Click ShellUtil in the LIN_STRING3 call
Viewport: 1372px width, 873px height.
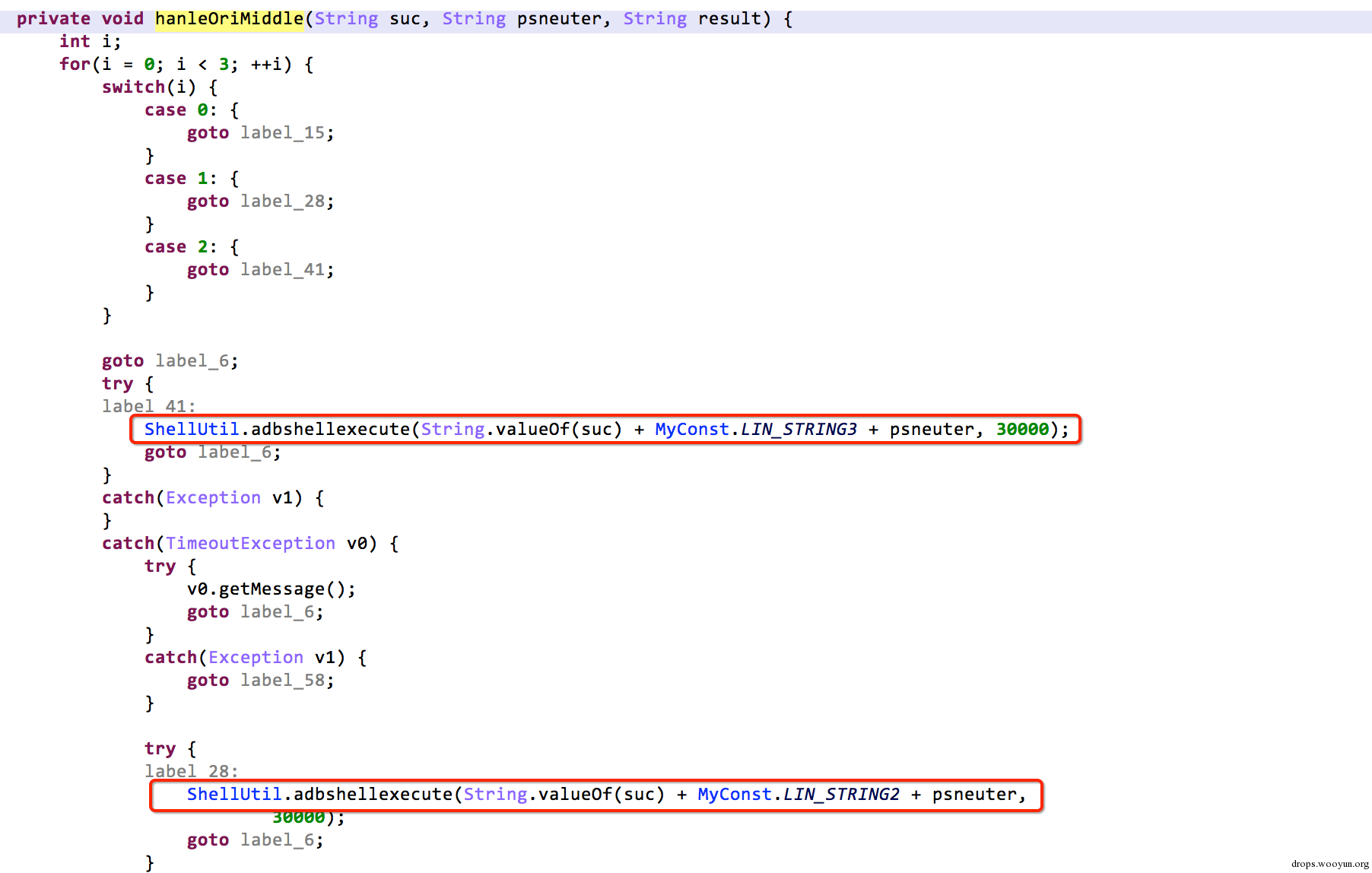pyautogui.click(x=192, y=430)
